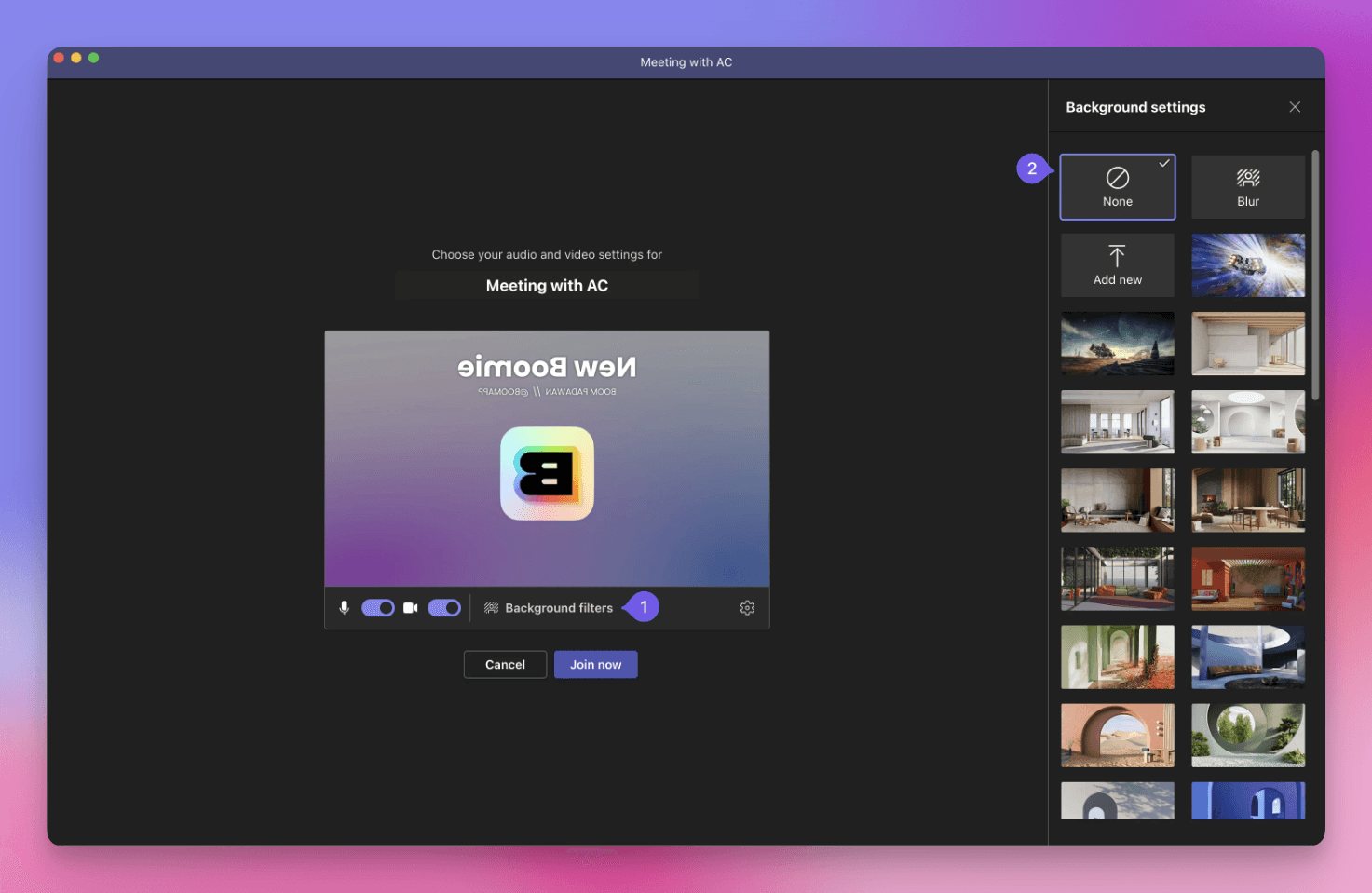Click the camera video preview

point(547,458)
